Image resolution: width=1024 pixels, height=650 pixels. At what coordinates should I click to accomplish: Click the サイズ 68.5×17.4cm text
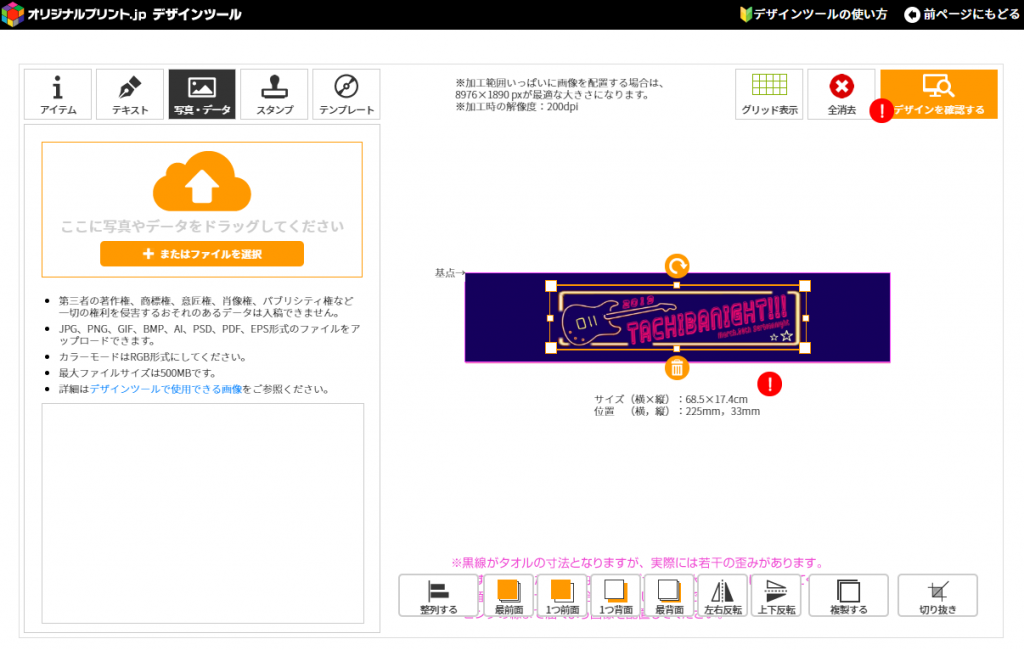pos(671,399)
